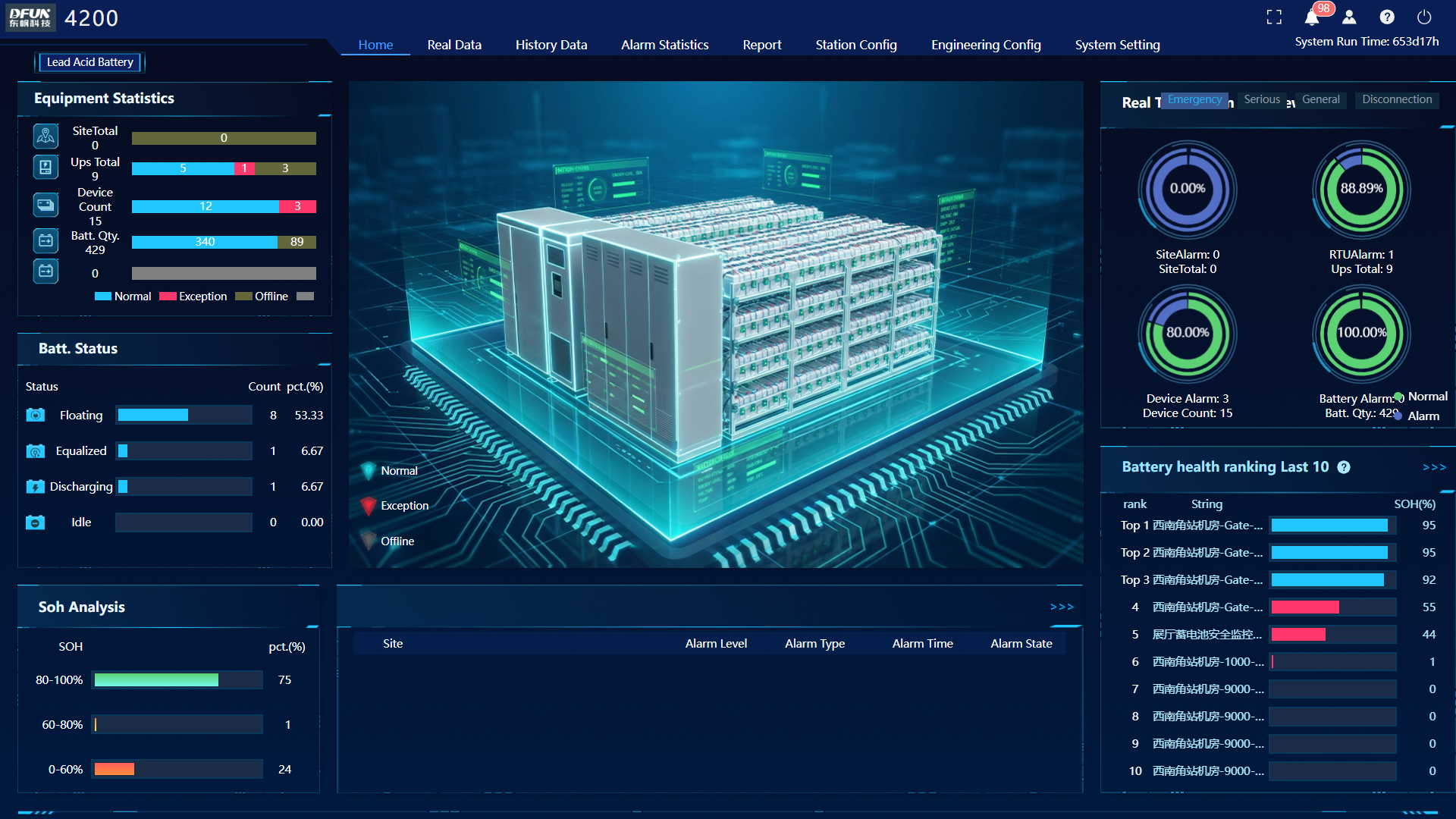Click the Ups Total equipment icon
Screen dimensions: 1456x819
[x=45, y=167]
